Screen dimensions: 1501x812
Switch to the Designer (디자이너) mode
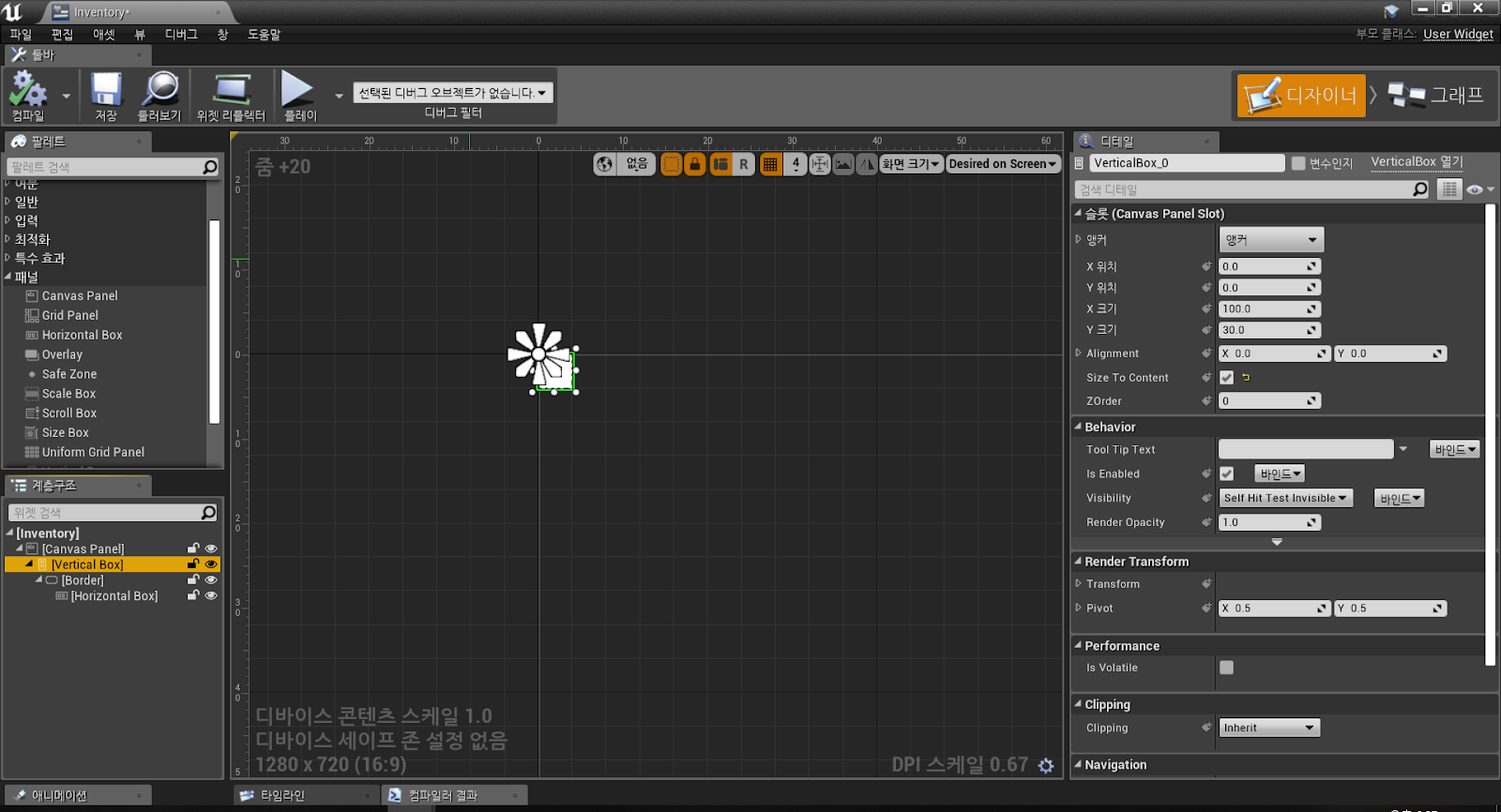coord(1301,95)
